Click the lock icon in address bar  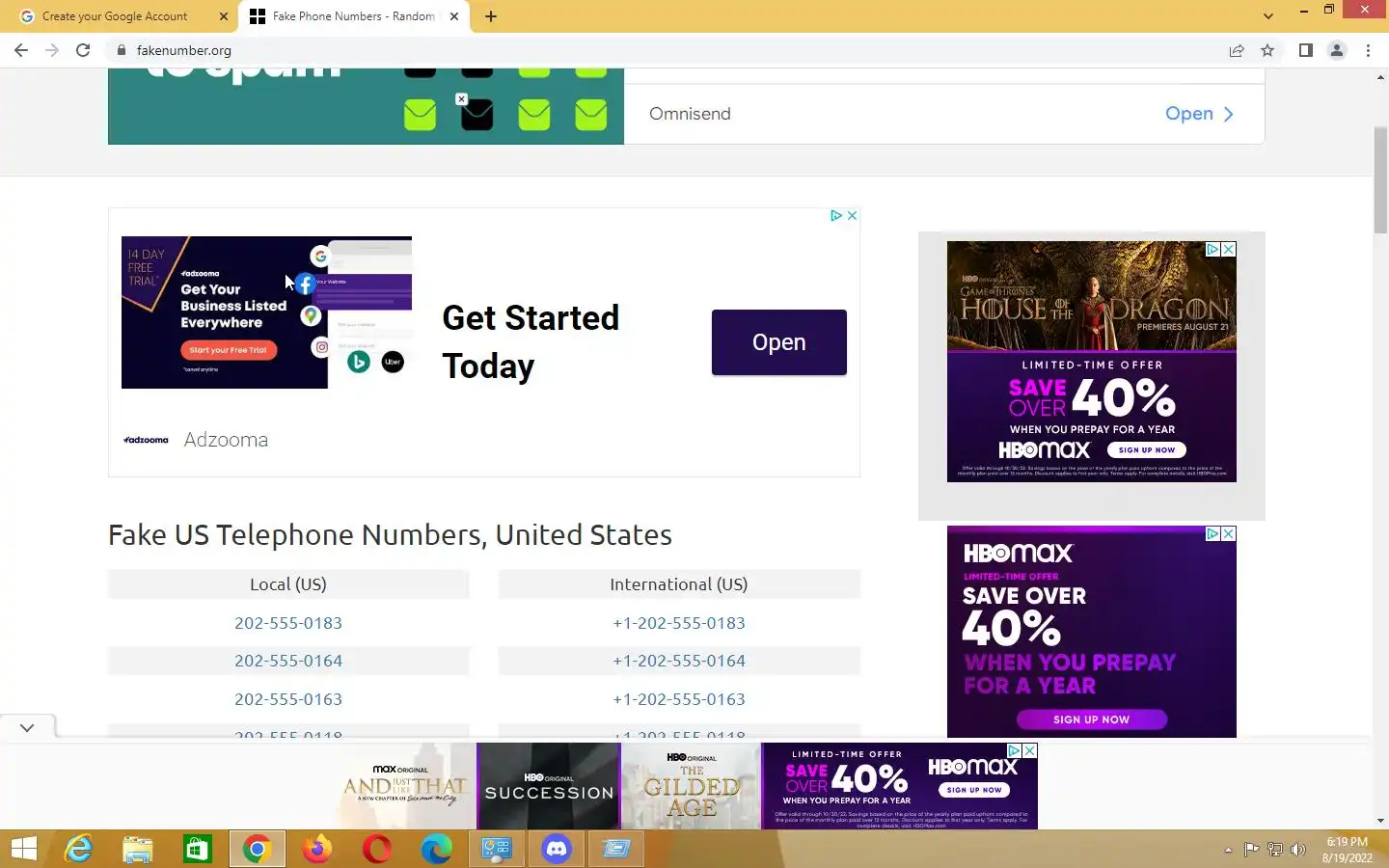pyautogui.click(x=121, y=50)
